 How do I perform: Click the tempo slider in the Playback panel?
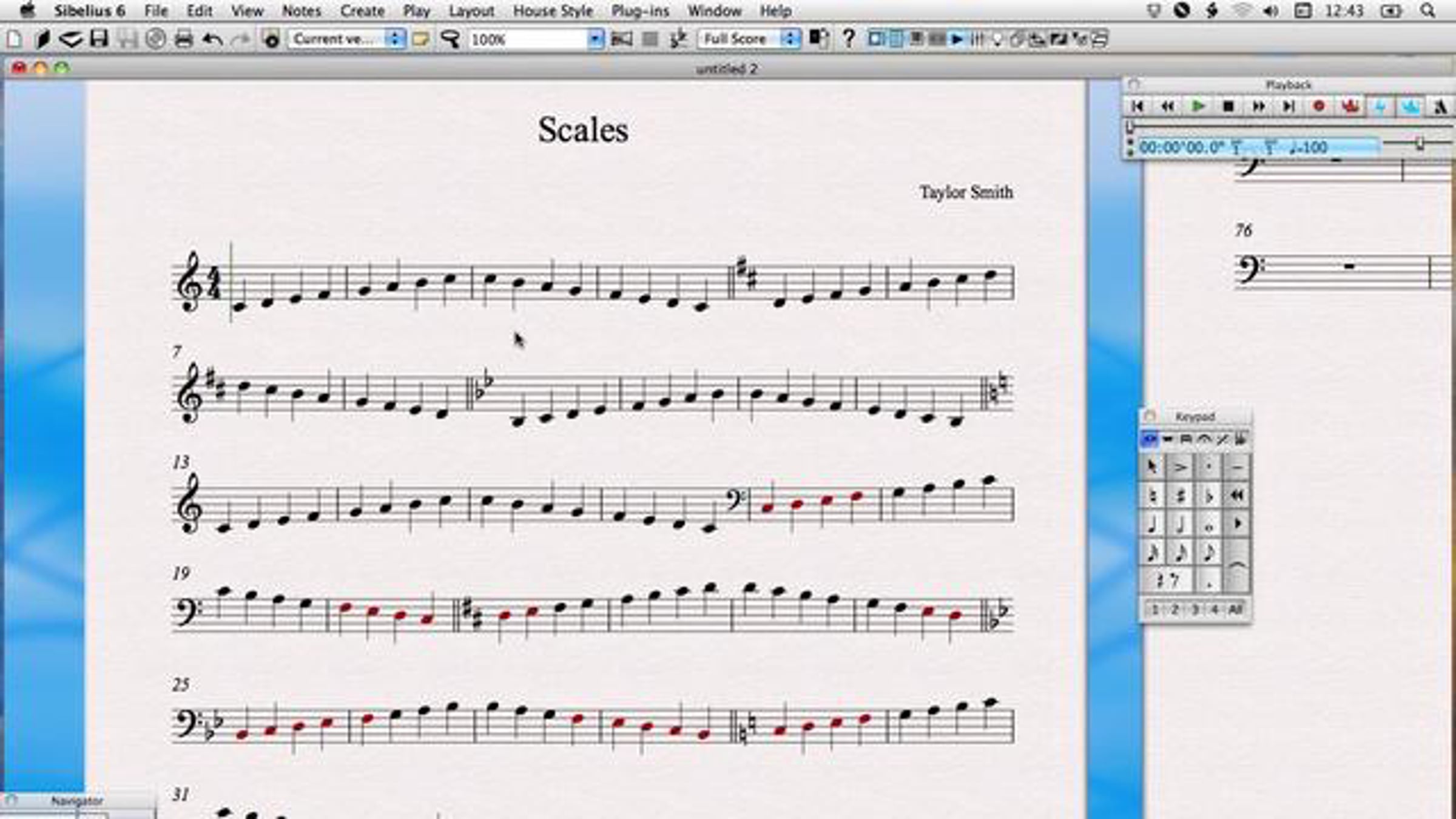[x=1420, y=144]
